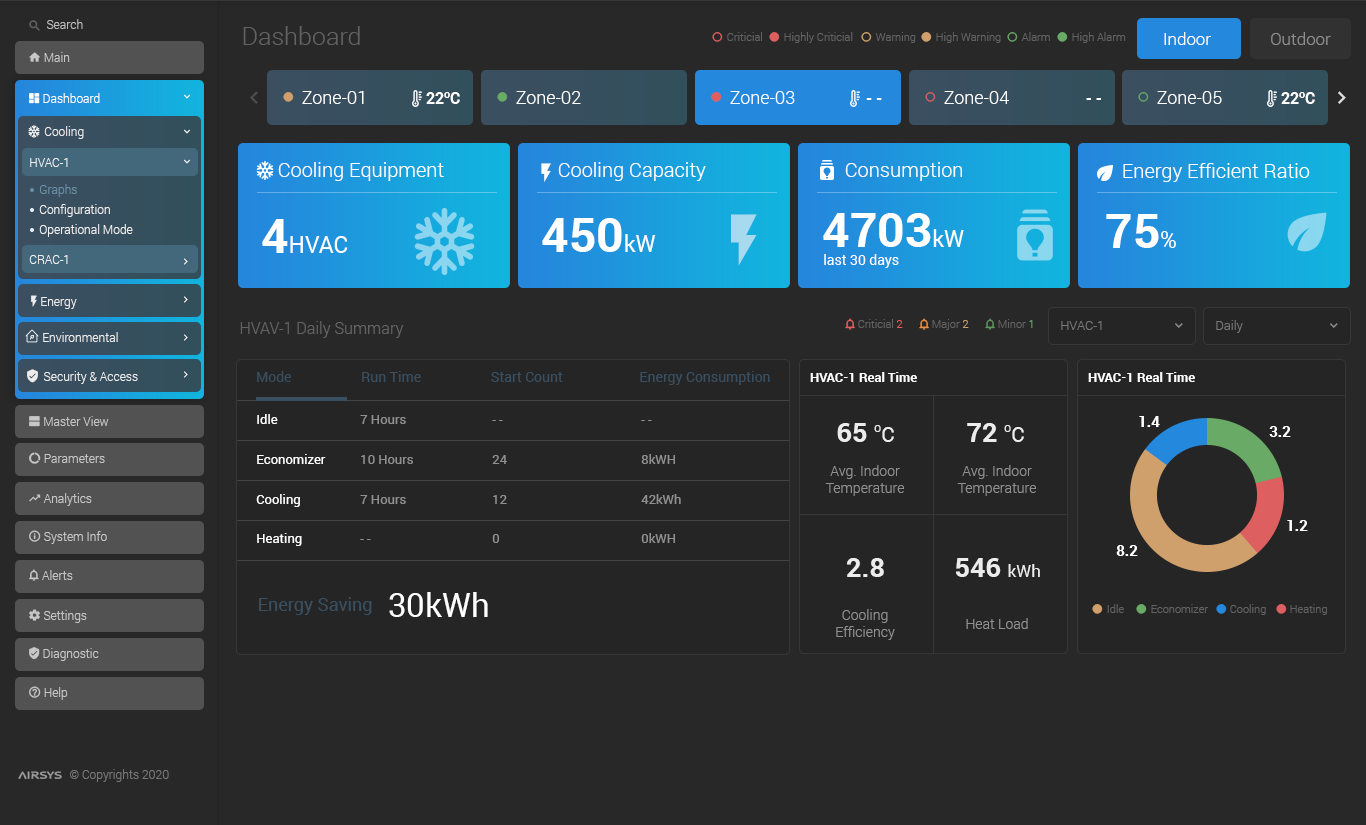Switch to Outdoor view
The height and width of the screenshot is (825, 1366).
pos(1299,39)
